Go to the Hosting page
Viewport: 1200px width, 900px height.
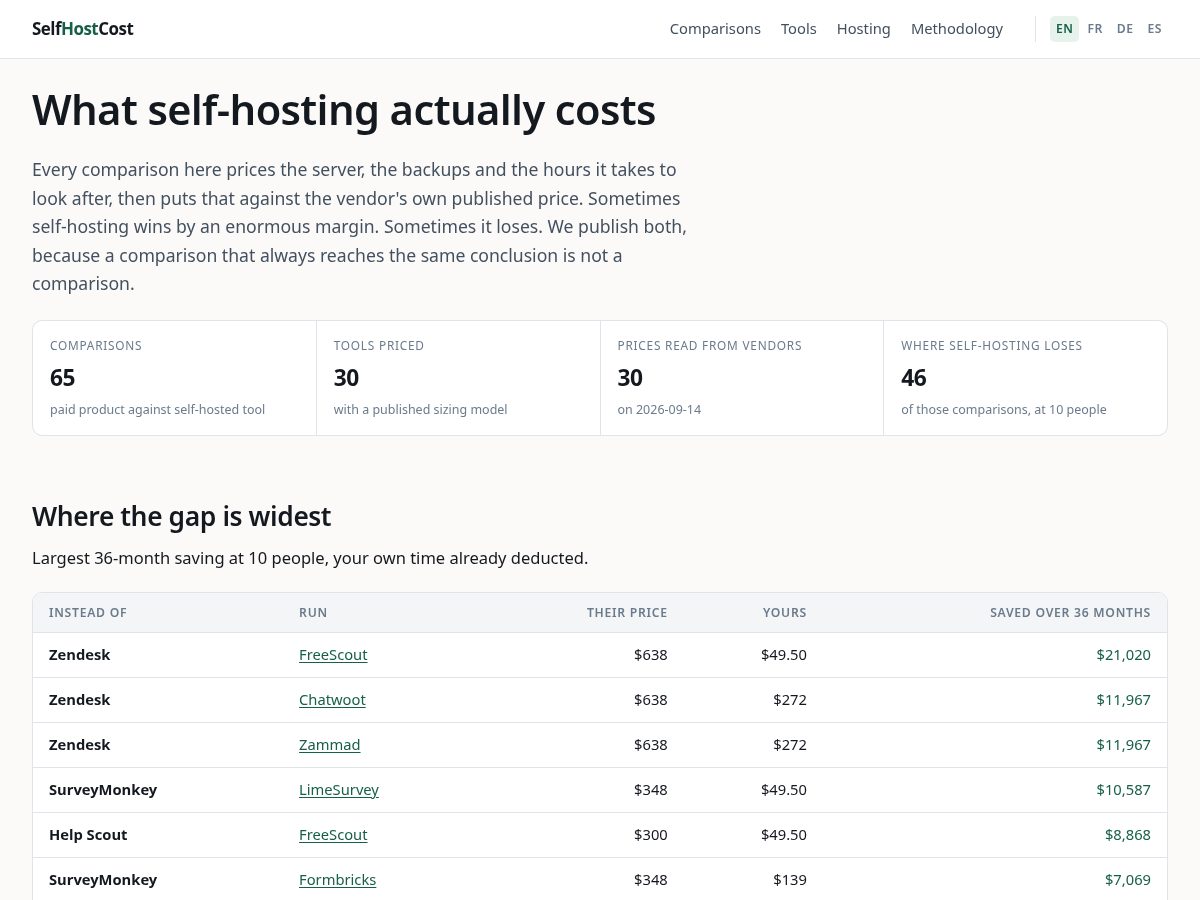[x=864, y=29]
